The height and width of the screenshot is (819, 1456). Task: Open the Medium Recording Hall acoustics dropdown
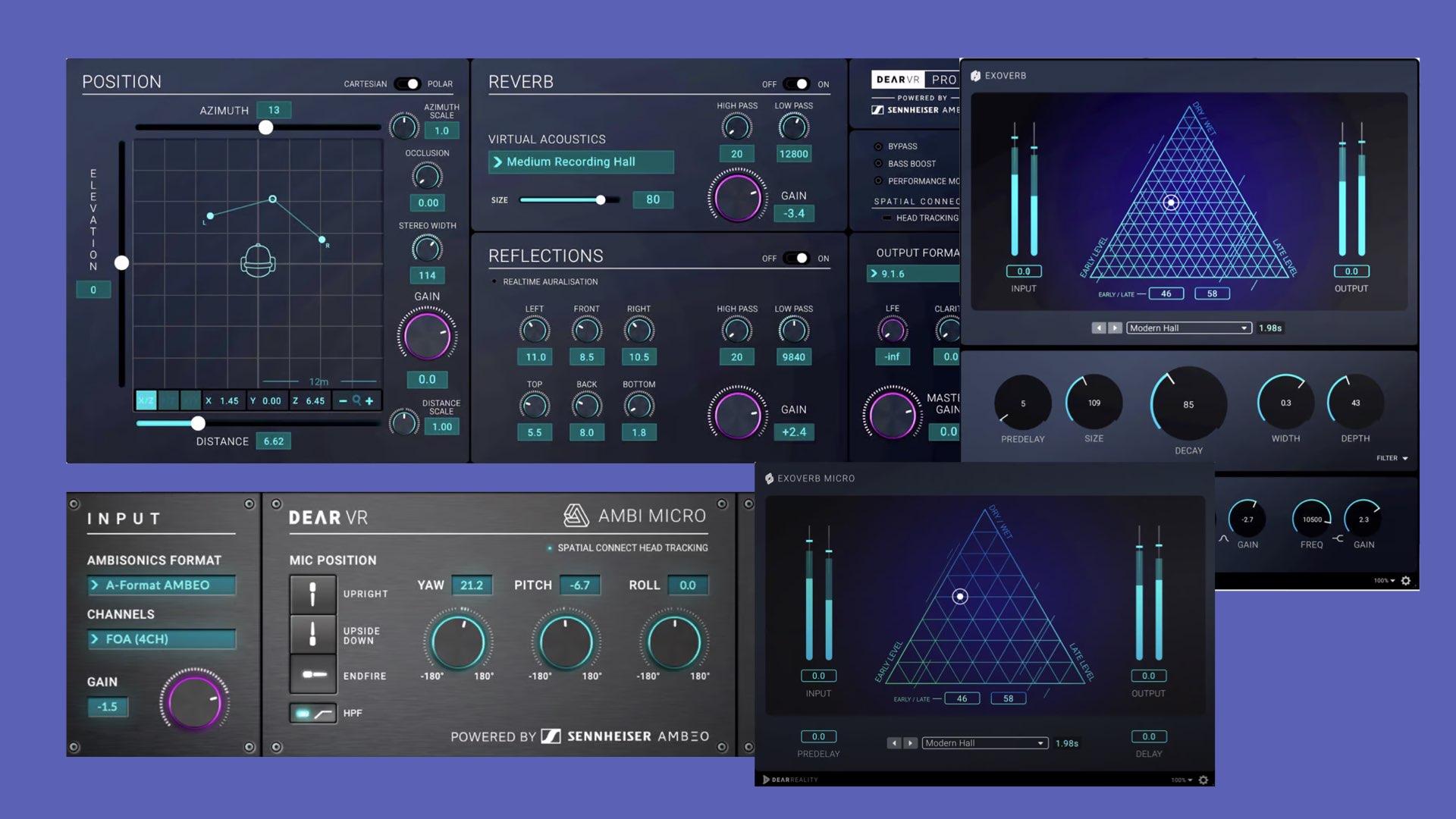click(580, 162)
